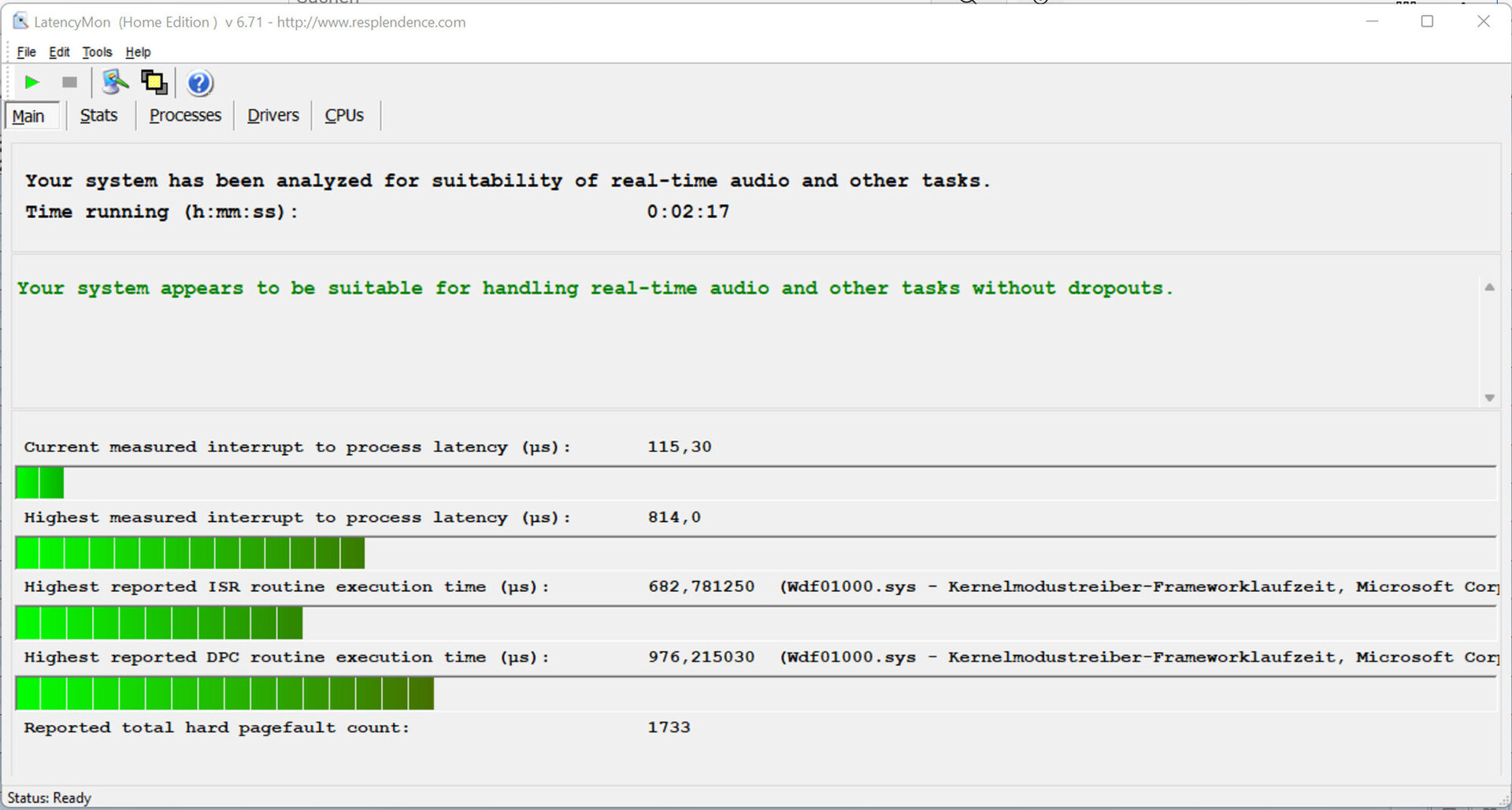Screen dimensions: 1512x810
Task: Click the LatencyMon title bar app icon
Action: pyautogui.click(x=20, y=21)
